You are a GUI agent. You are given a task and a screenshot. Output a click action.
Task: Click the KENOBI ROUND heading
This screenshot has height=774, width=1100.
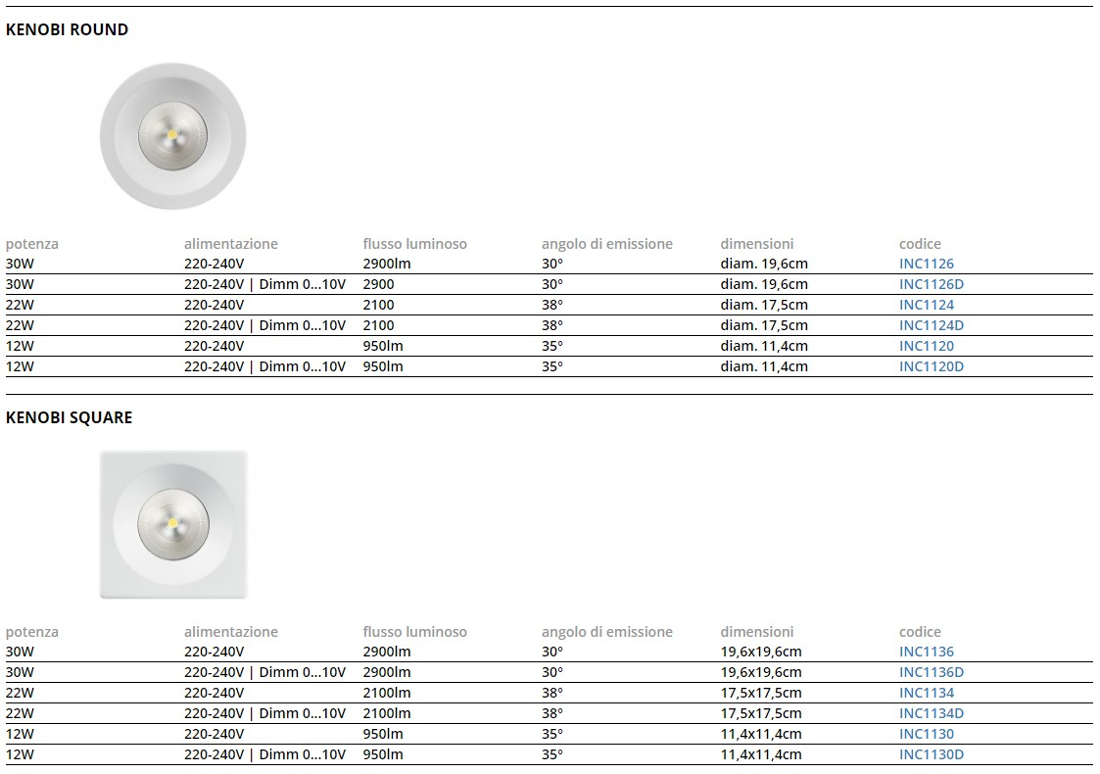tap(67, 30)
